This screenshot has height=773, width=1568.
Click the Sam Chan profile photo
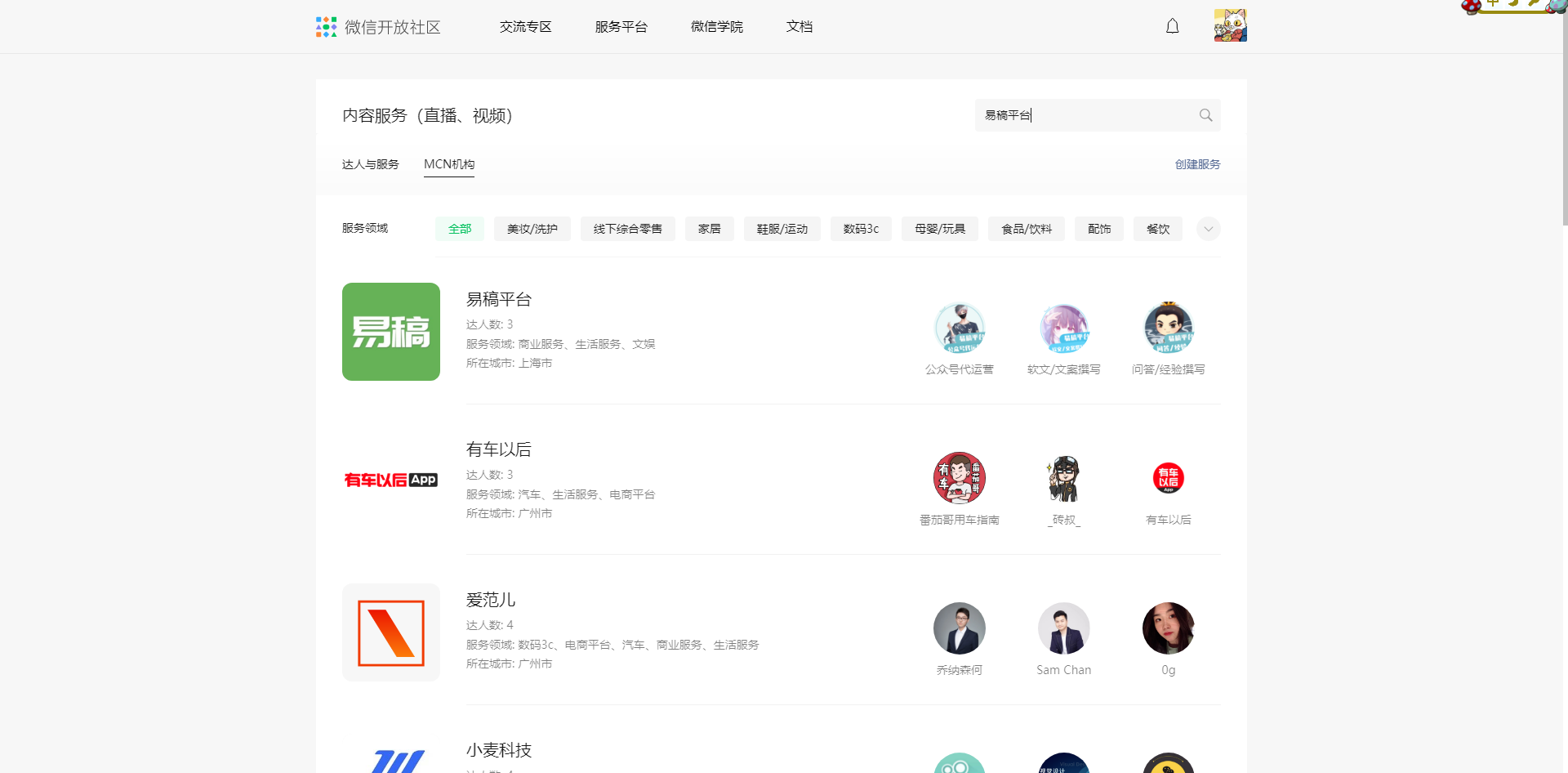[x=1064, y=628]
